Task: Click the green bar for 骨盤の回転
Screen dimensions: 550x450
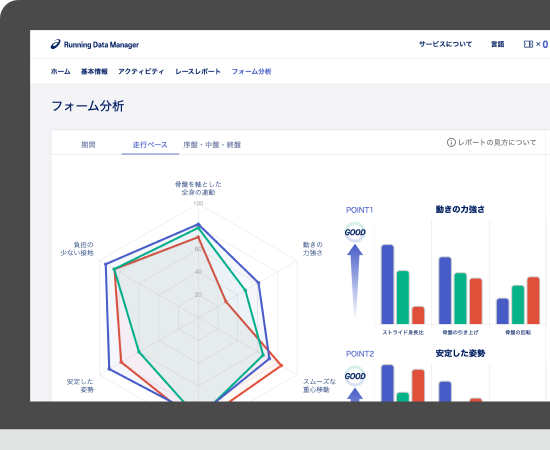Action: (518, 305)
